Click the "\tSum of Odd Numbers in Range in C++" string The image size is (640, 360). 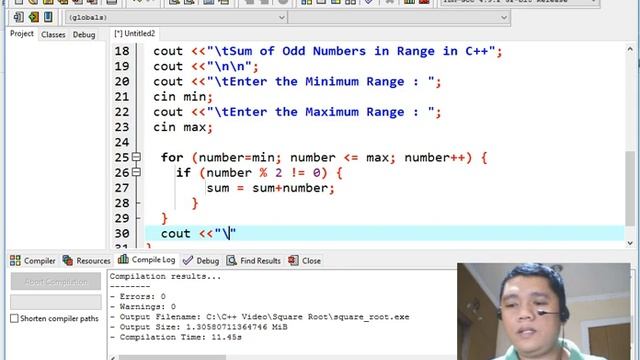(x=351, y=51)
